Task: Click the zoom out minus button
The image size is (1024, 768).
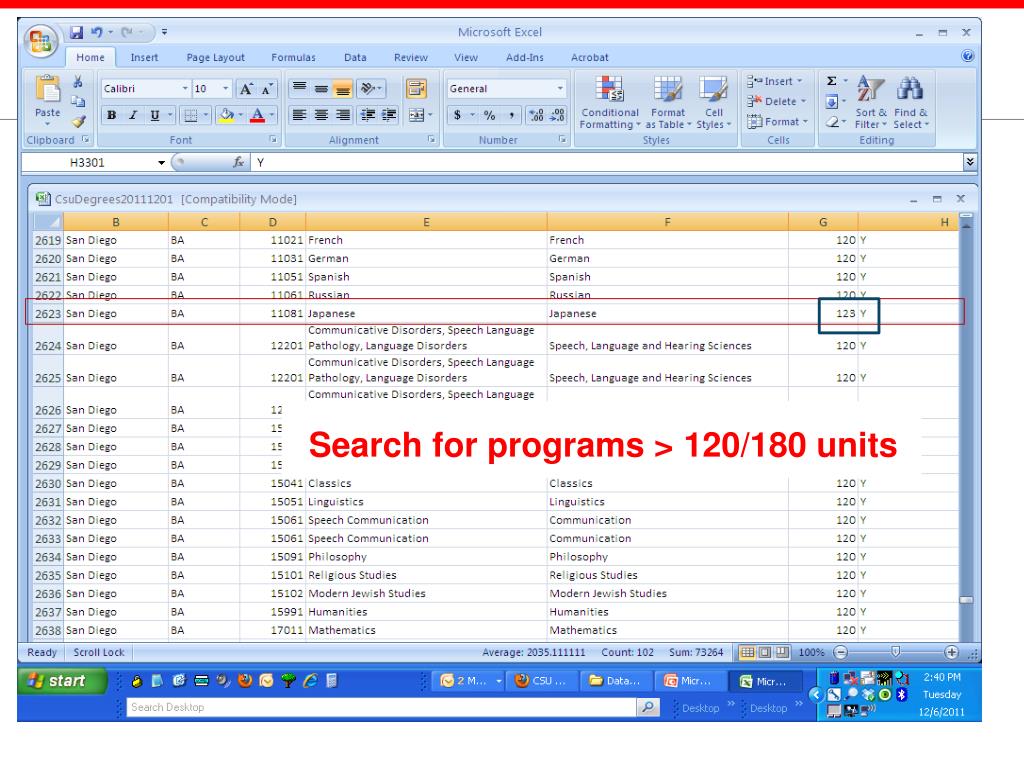Action: tap(841, 652)
